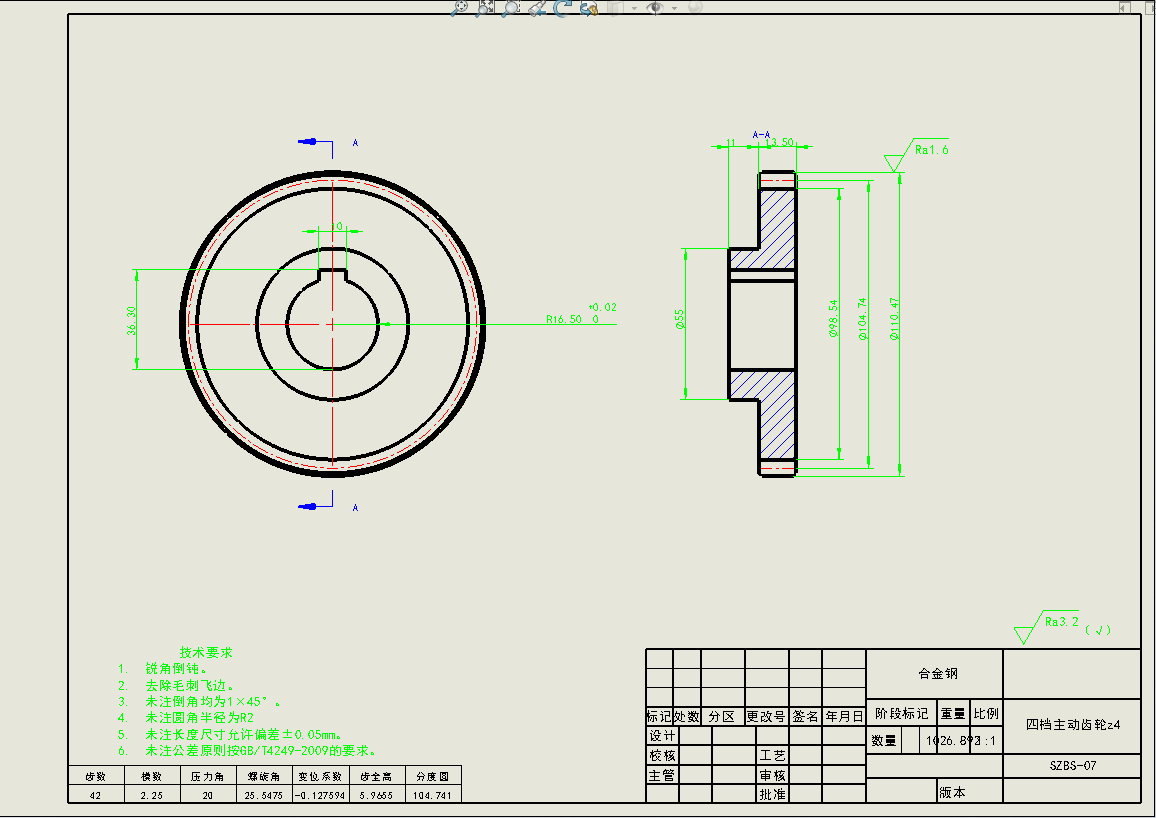Select the 技术要求 notes heading

206,652
